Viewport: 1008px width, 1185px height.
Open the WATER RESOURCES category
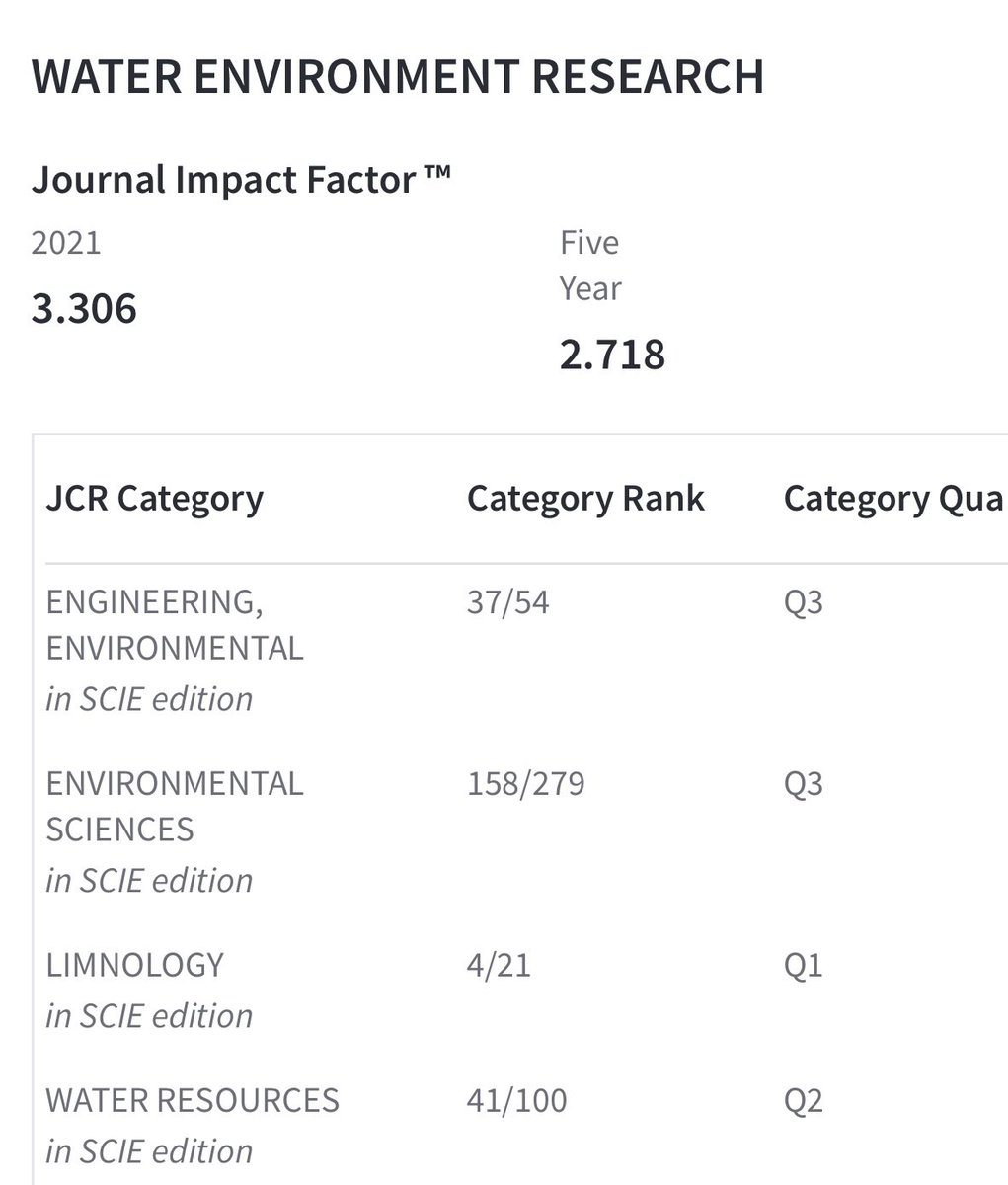[x=193, y=1100]
